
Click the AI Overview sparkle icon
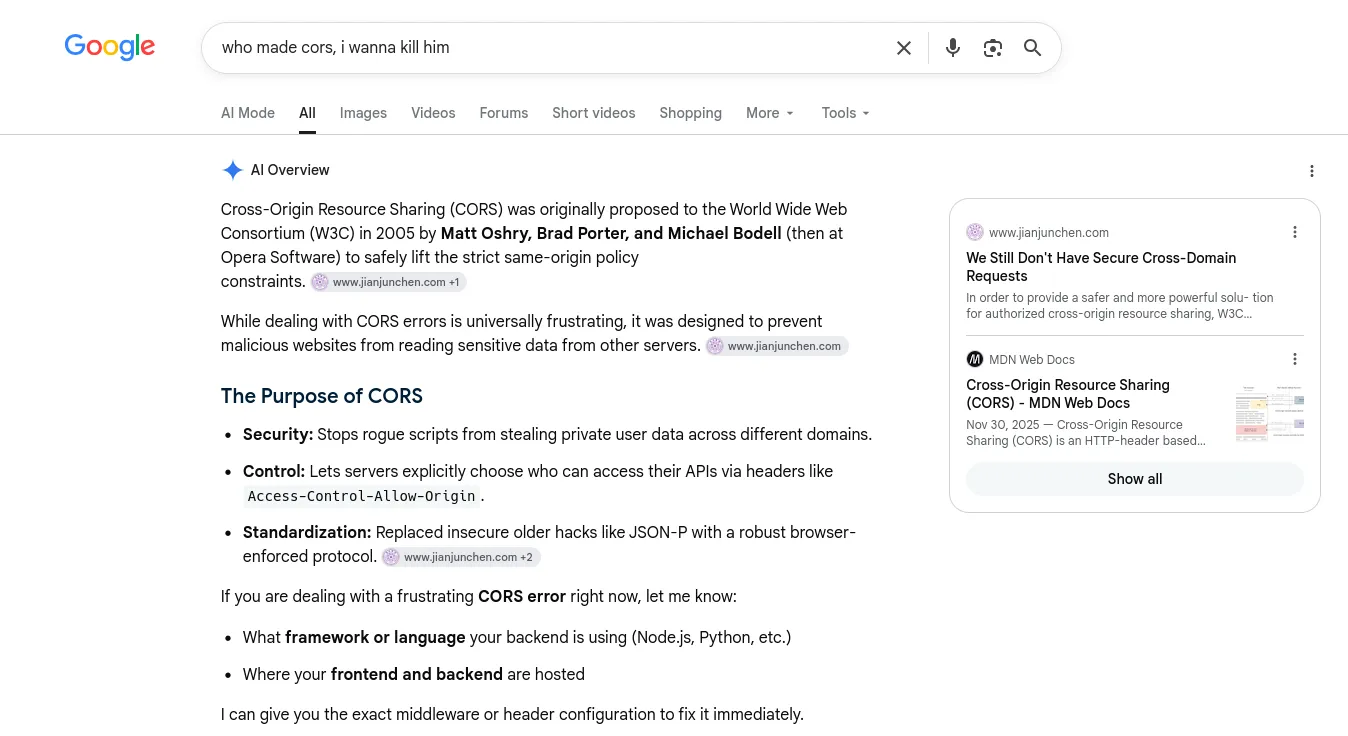pyautogui.click(x=232, y=170)
